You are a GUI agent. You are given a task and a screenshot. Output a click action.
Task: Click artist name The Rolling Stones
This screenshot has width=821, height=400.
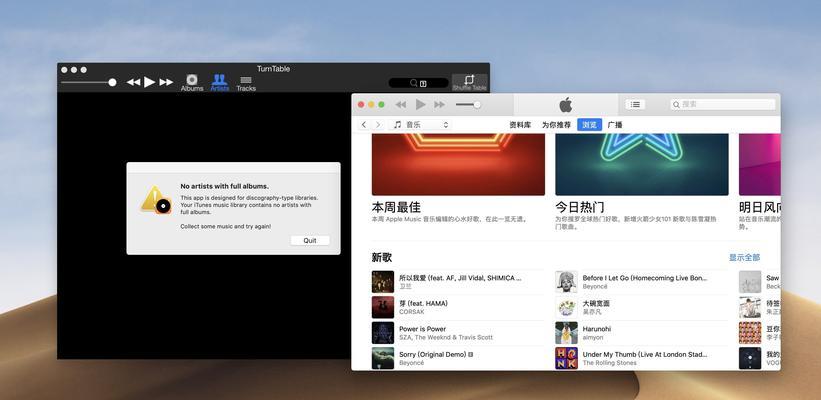click(x=609, y=363)
